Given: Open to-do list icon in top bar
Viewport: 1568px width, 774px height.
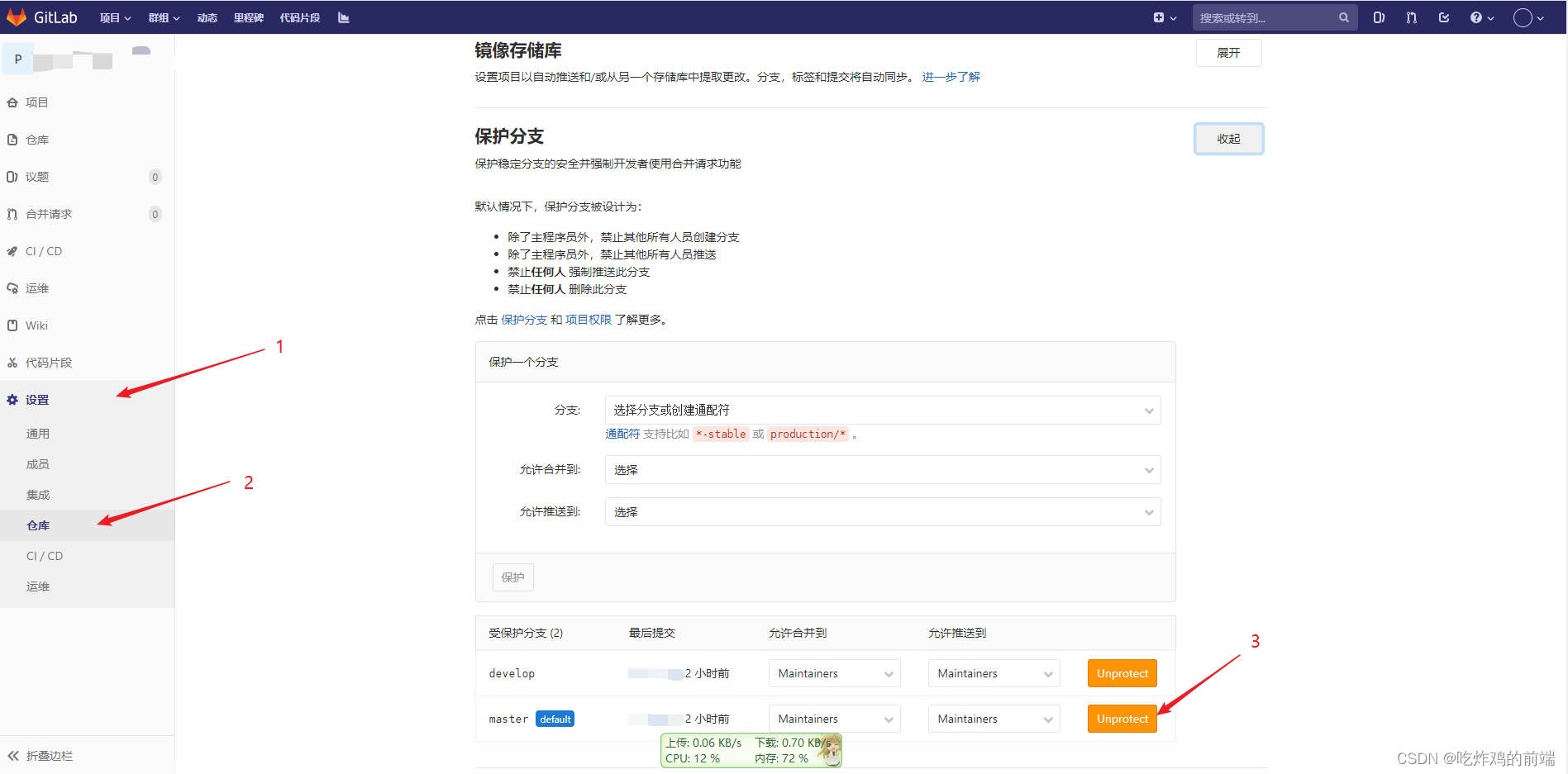Looking at the screenshot, I should [x=1444, y=17].
